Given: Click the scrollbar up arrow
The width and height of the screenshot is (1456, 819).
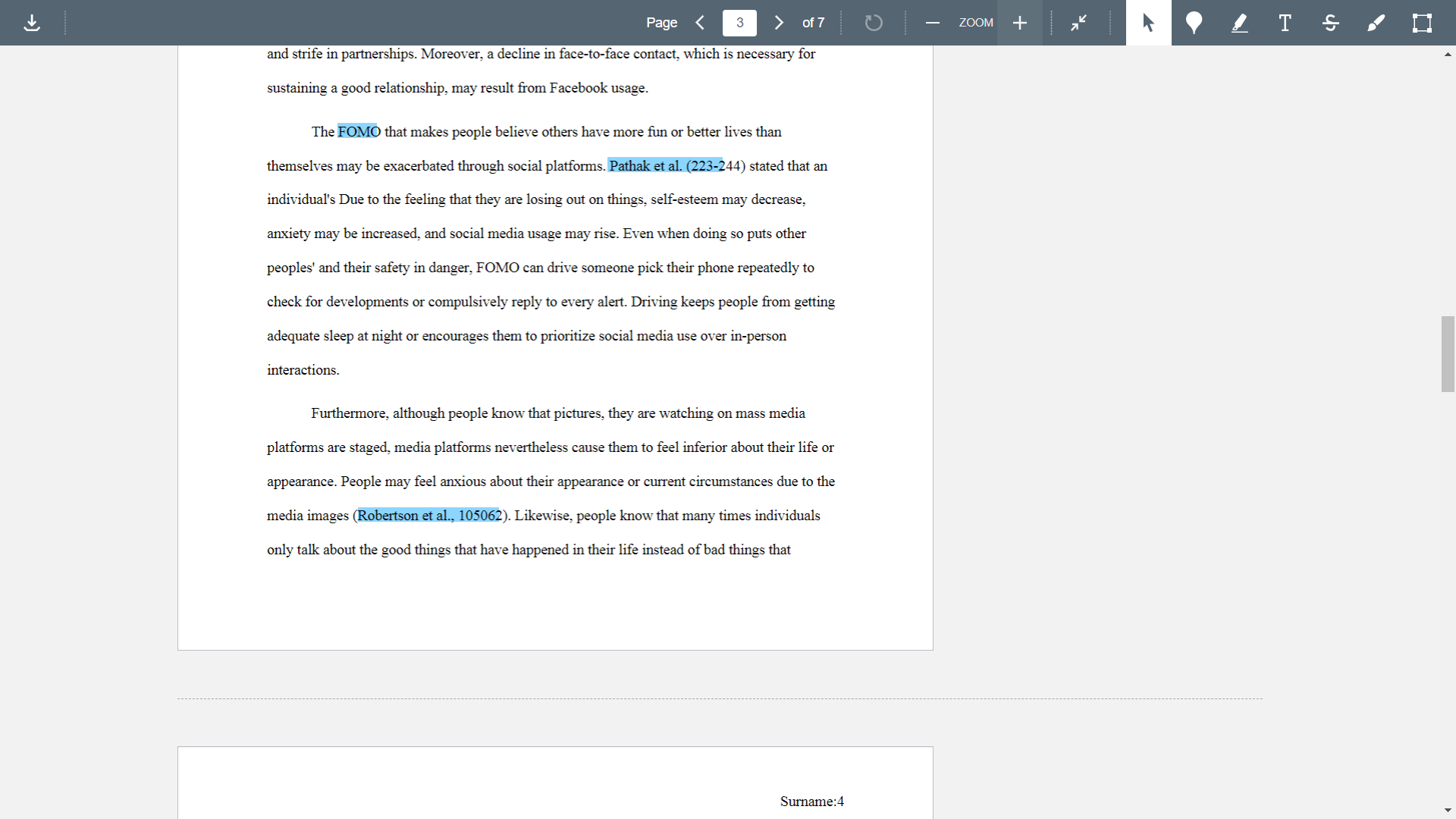Looking at the screenshot, I should coord(1448,55).
